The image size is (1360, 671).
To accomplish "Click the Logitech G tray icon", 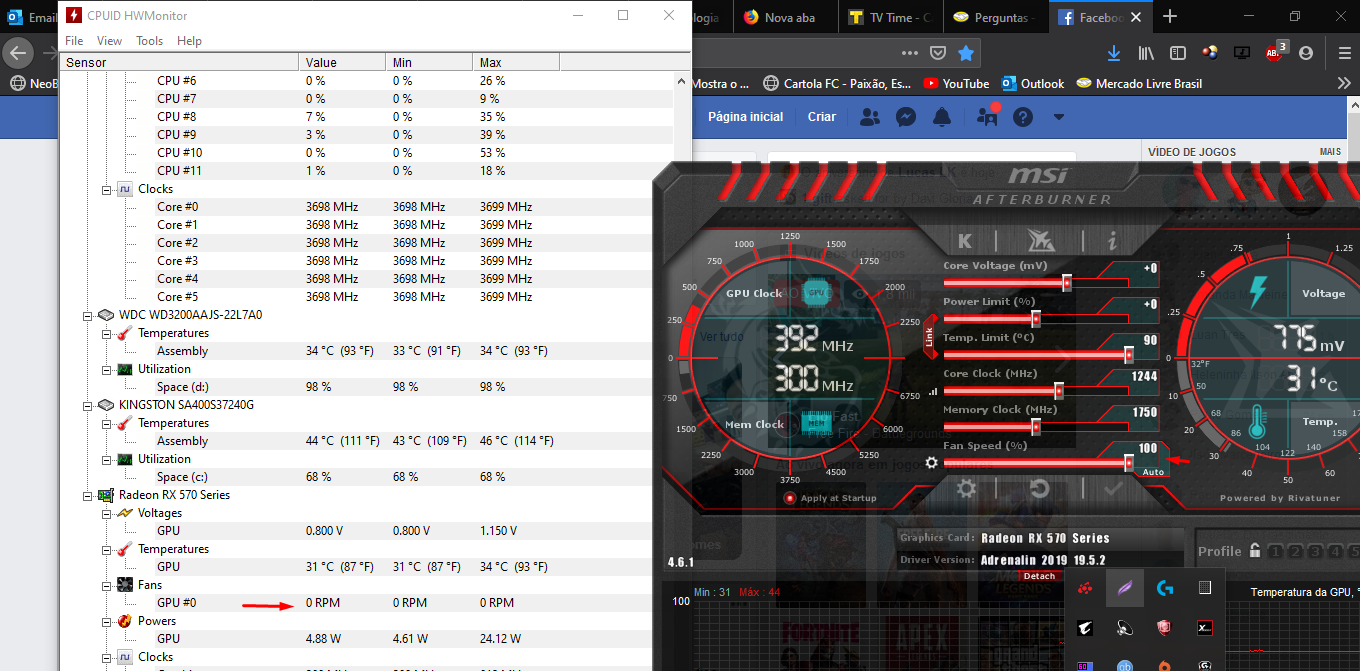I will (1165, 588).
